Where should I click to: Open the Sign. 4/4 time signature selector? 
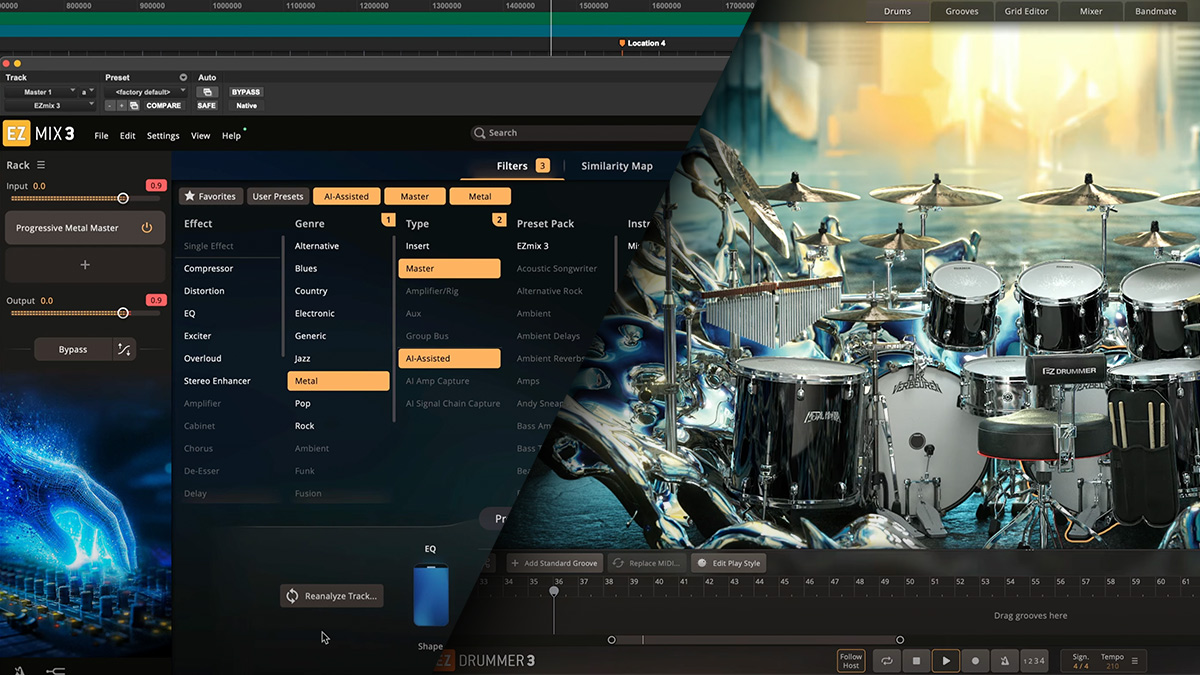point(1082,661)
